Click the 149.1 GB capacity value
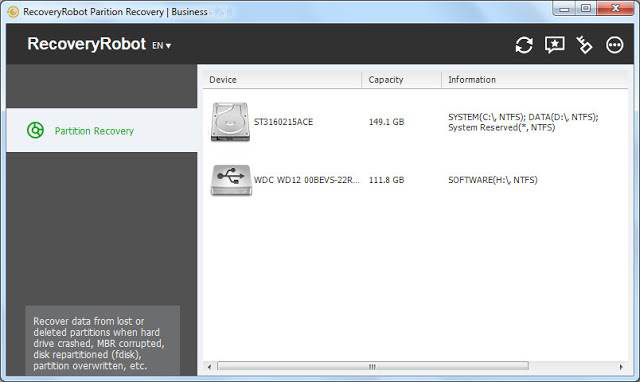The height and width of the screenshot is (382, 640). [x=386, y=122]
